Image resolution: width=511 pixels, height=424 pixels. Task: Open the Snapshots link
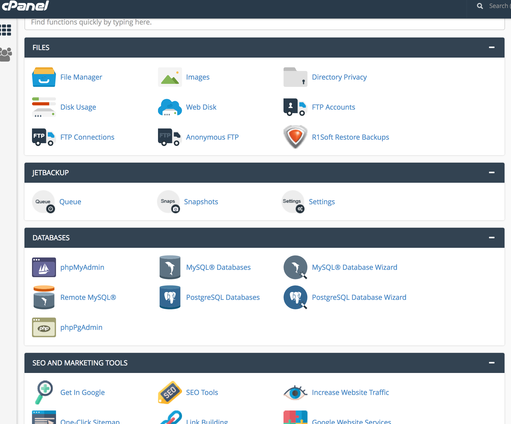(x=201, y=202)
